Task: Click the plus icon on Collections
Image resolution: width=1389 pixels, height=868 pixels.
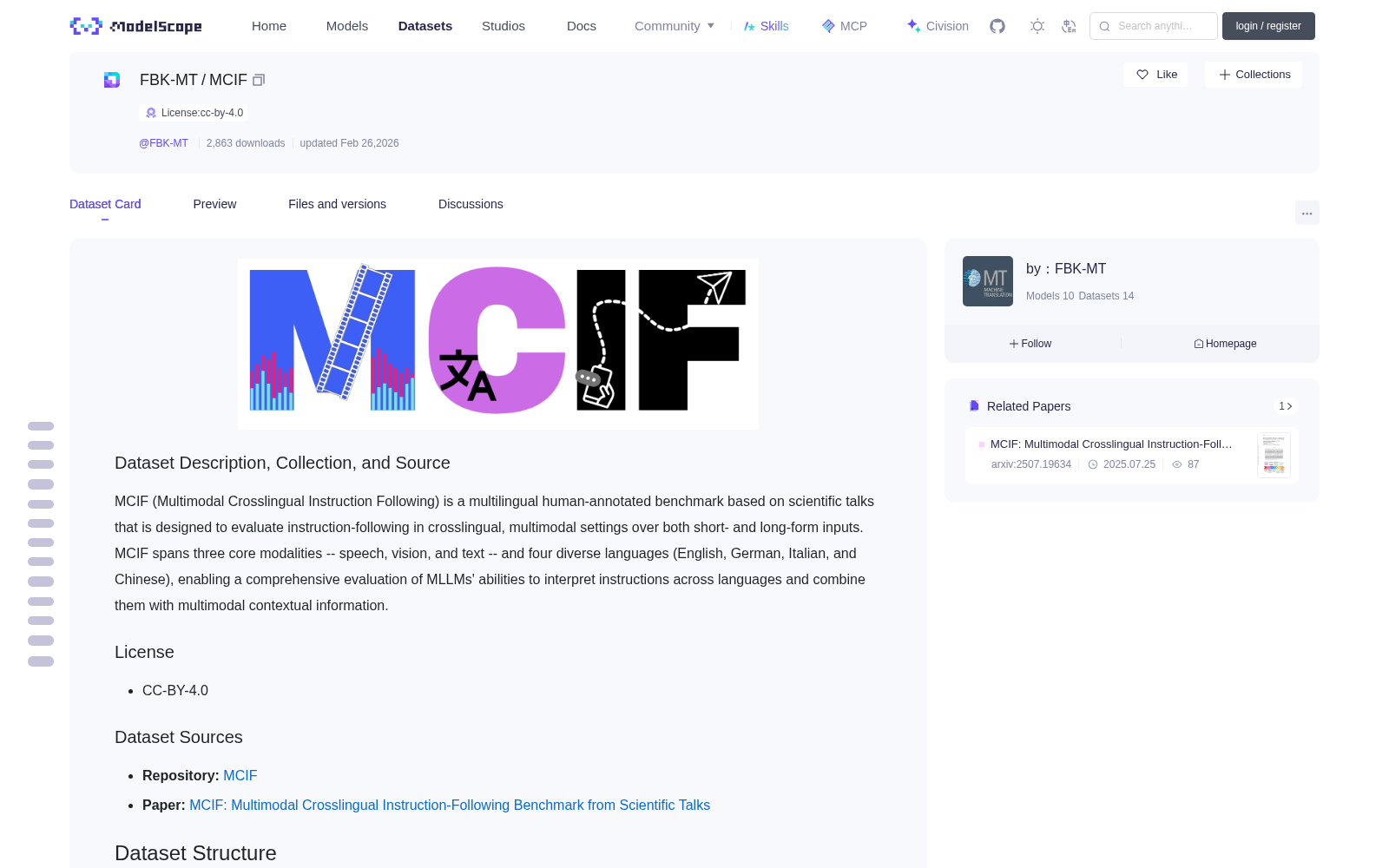Action: [1225, 75]
